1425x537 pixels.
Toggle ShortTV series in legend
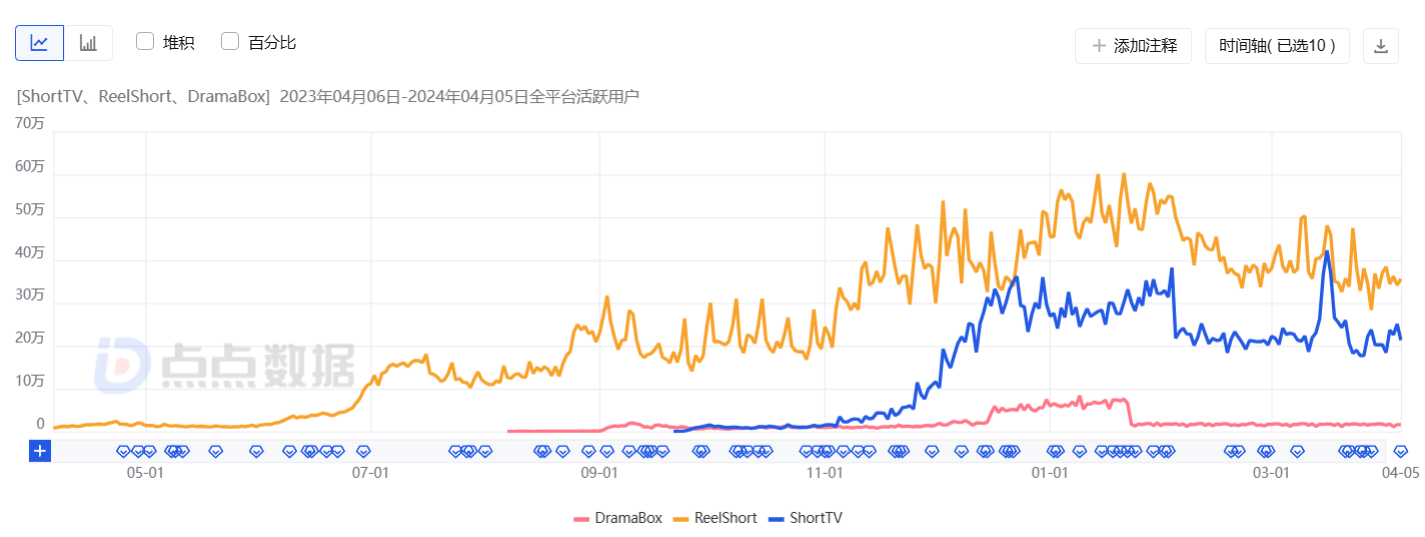click(x=816, y=518)
